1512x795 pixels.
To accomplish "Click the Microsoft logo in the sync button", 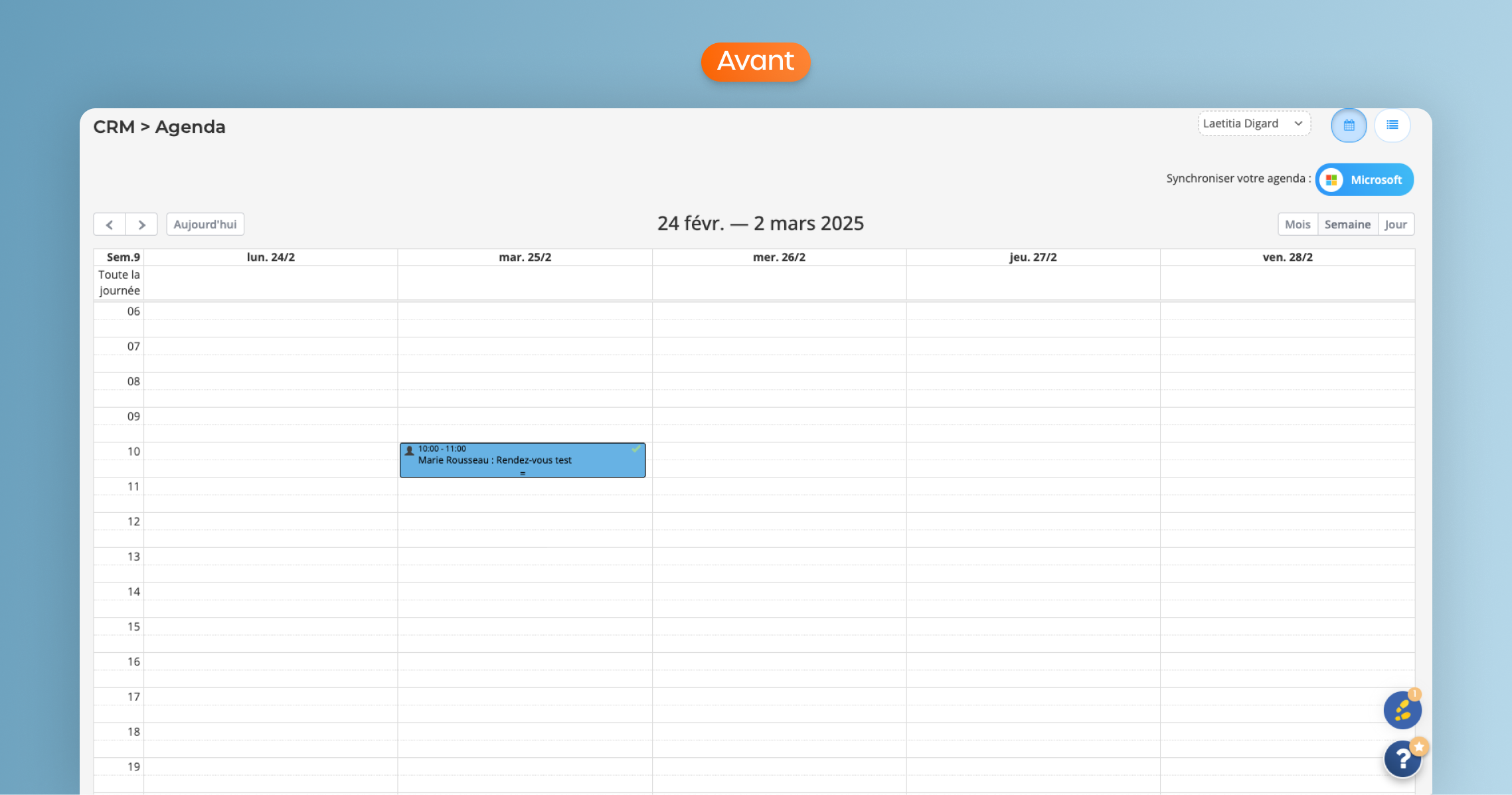I will (1331, 180).
